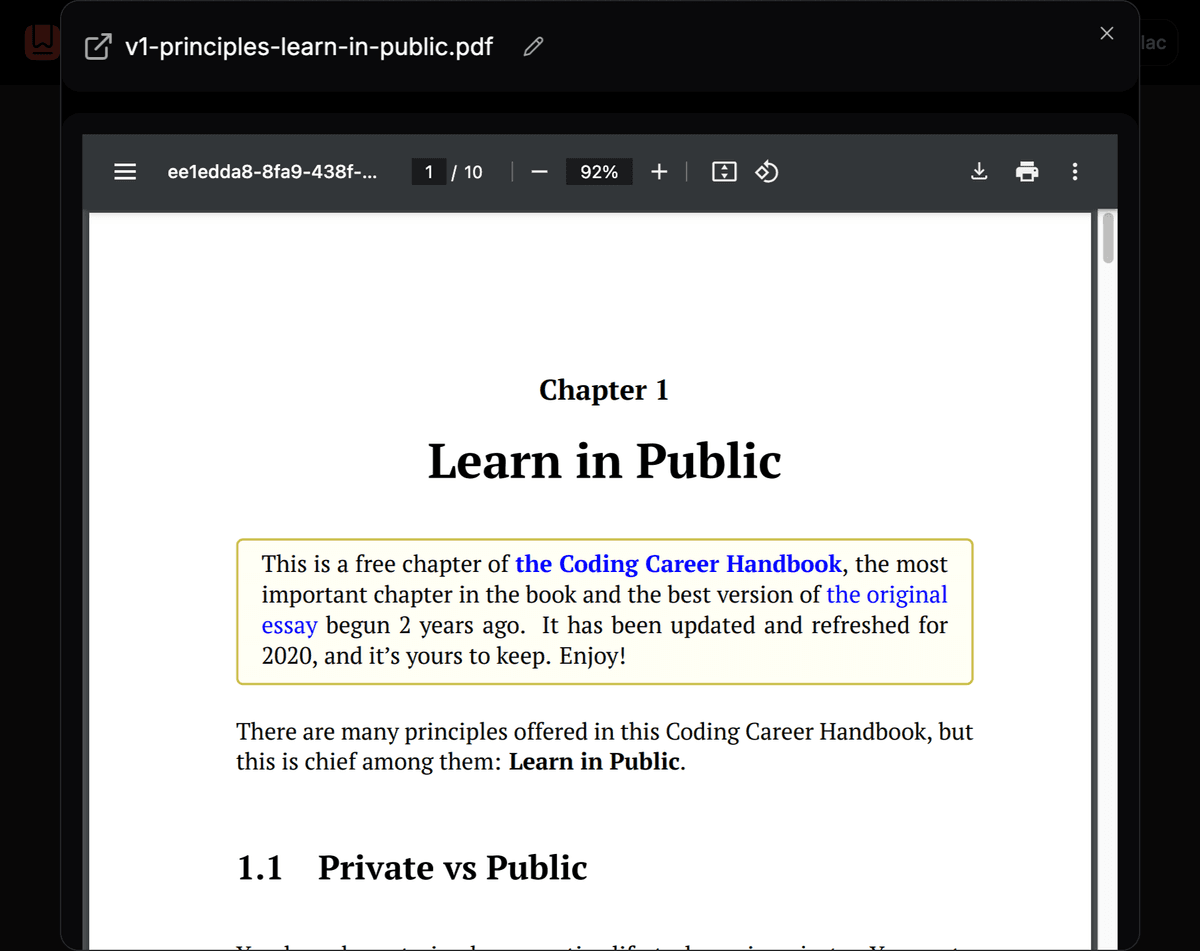
Task: Click the vertical scrollbar thumb
Action: [1108, 238]
